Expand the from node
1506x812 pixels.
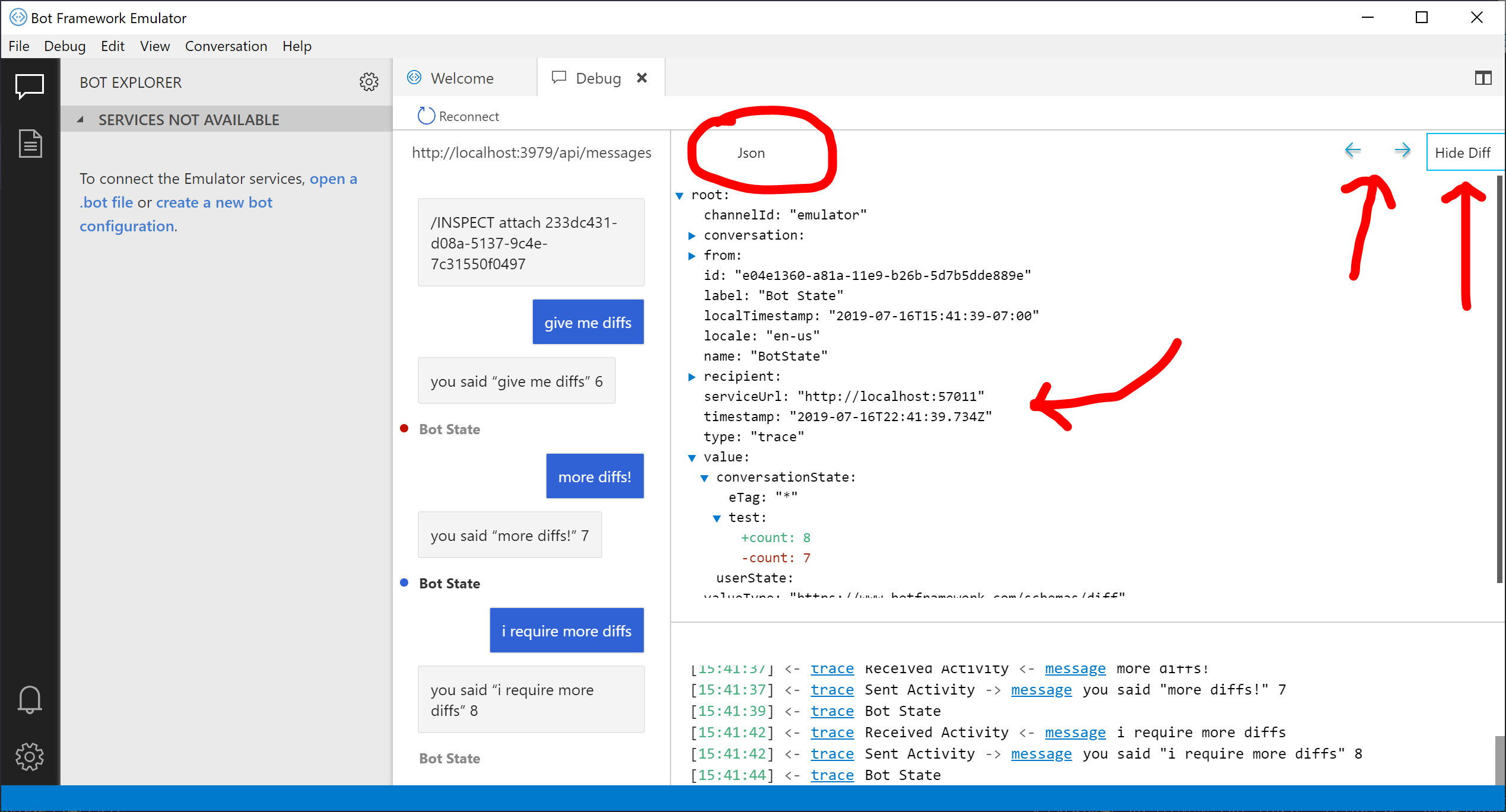coord(692,256)
